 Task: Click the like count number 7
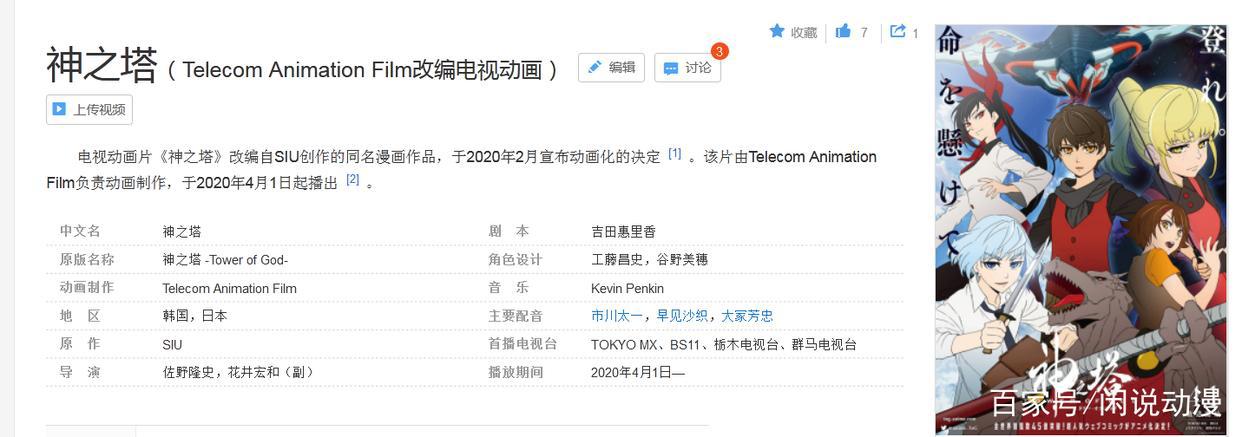(x=864, y=33)
